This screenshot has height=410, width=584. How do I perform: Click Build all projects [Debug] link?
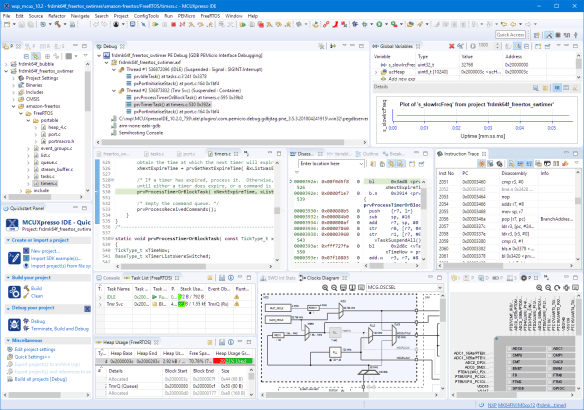point(41,379)
